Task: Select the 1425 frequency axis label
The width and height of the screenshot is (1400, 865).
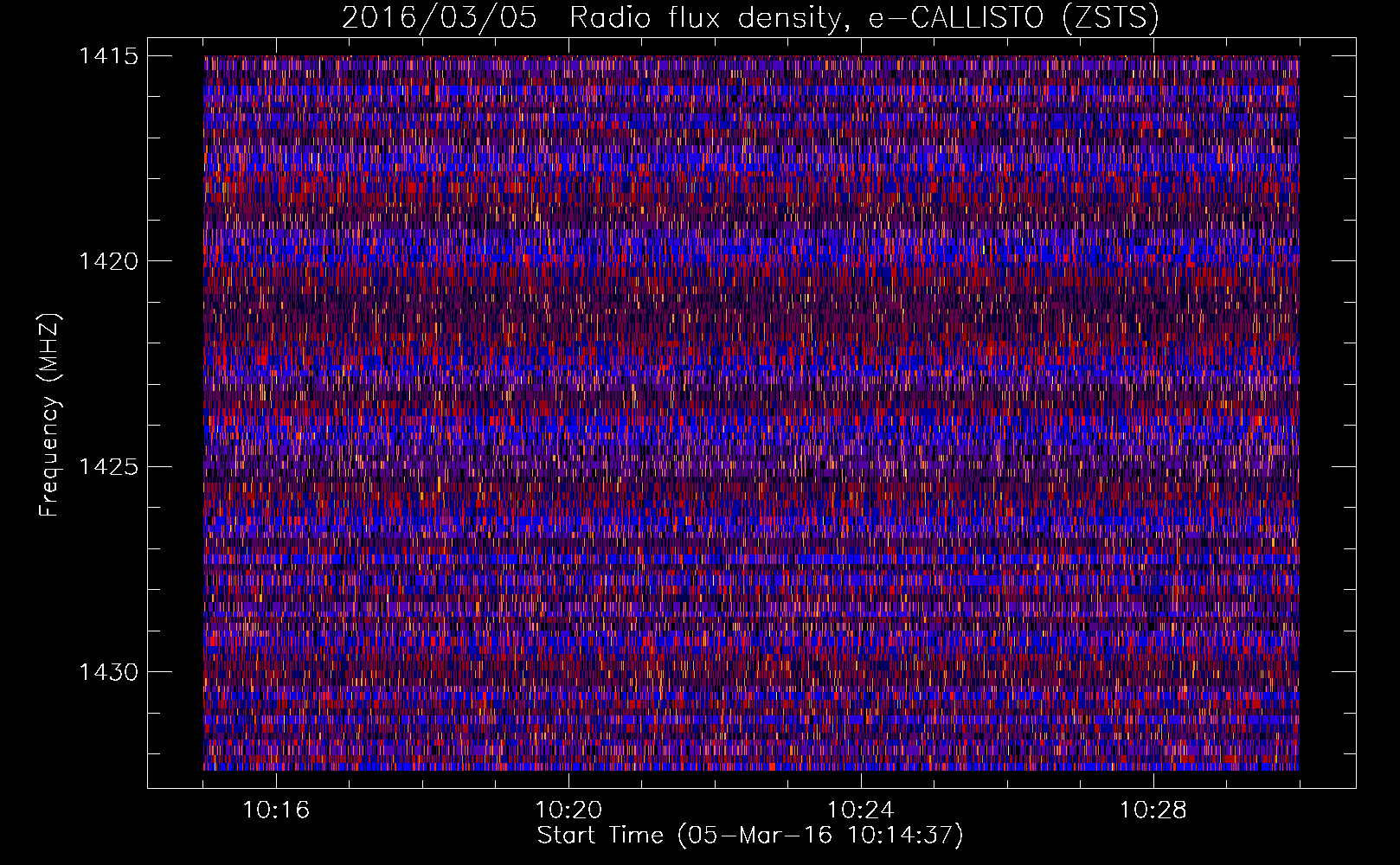Action: 108,467
